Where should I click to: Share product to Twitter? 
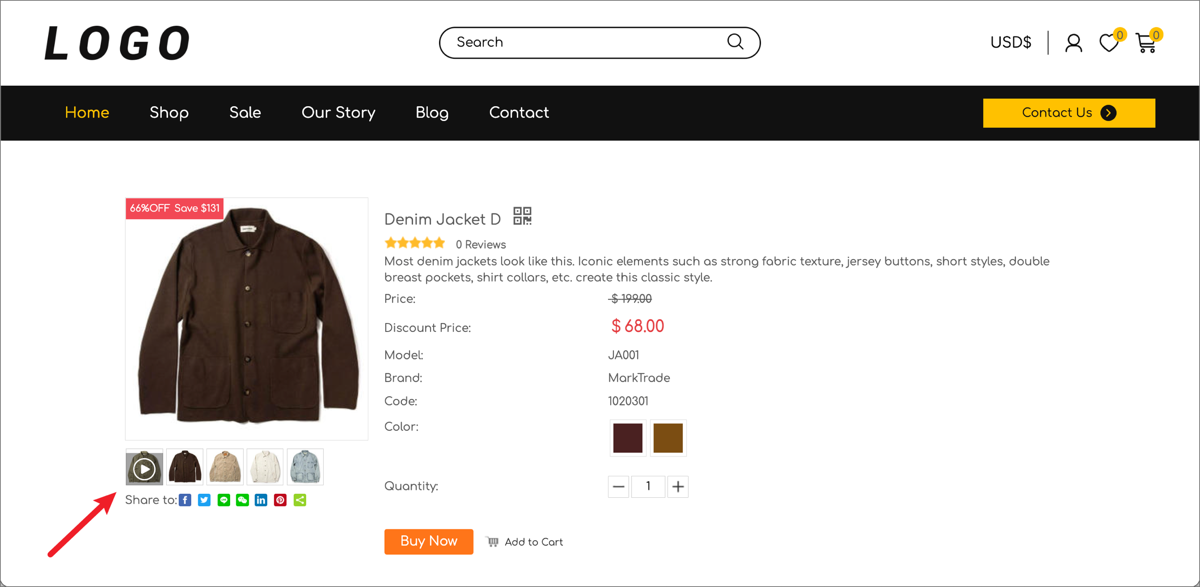click(x=204, y=500)
